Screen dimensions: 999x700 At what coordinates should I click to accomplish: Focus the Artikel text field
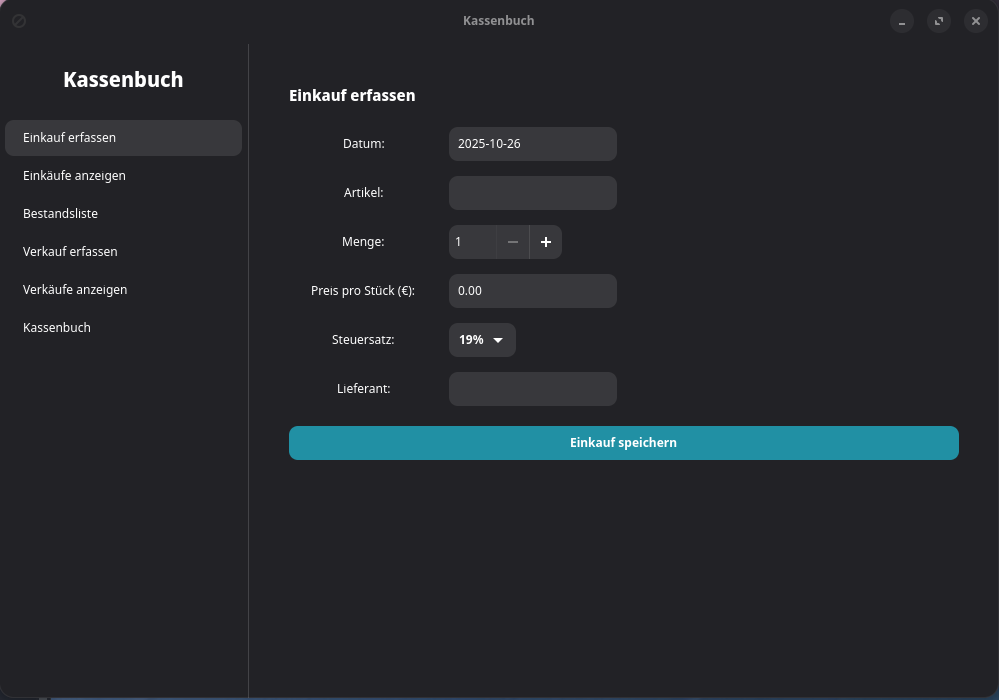click(532, 193)
